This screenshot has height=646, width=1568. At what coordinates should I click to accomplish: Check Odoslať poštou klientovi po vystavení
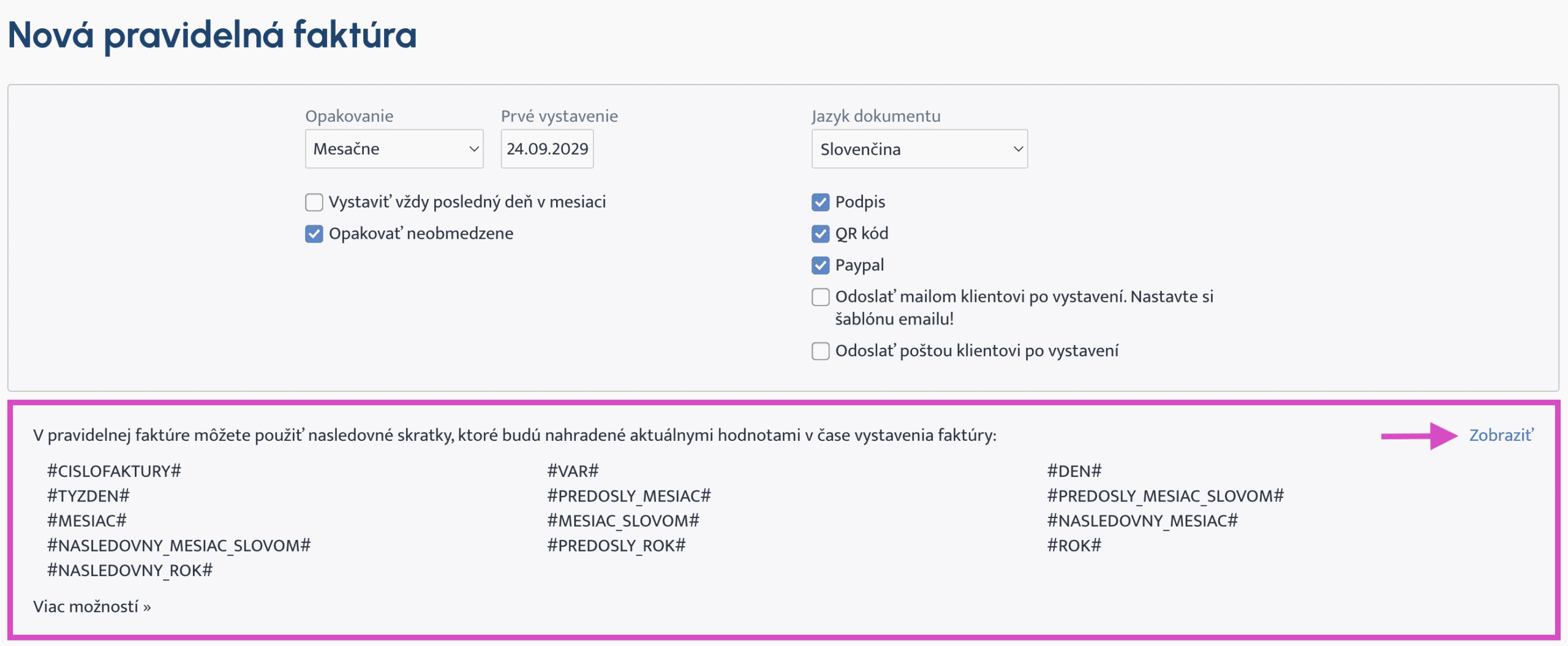[820, 351]
